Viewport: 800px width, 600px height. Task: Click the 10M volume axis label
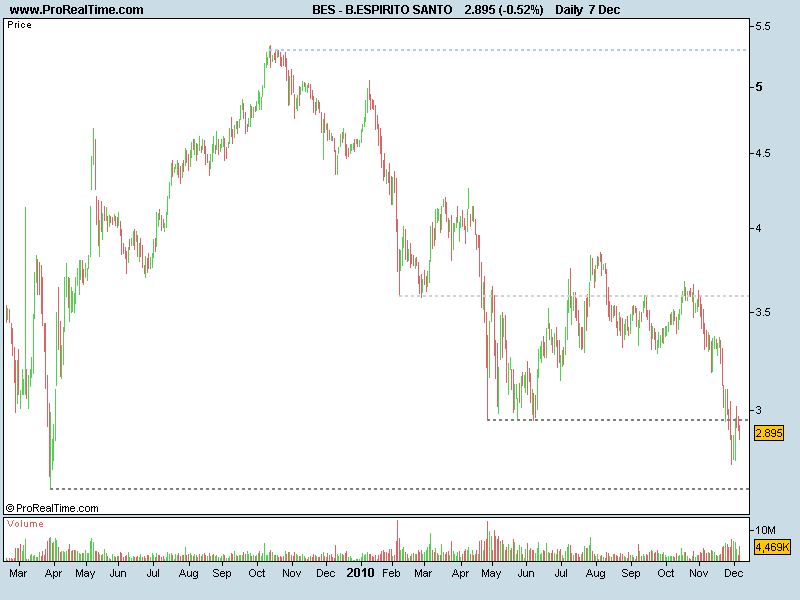[765, 530]
